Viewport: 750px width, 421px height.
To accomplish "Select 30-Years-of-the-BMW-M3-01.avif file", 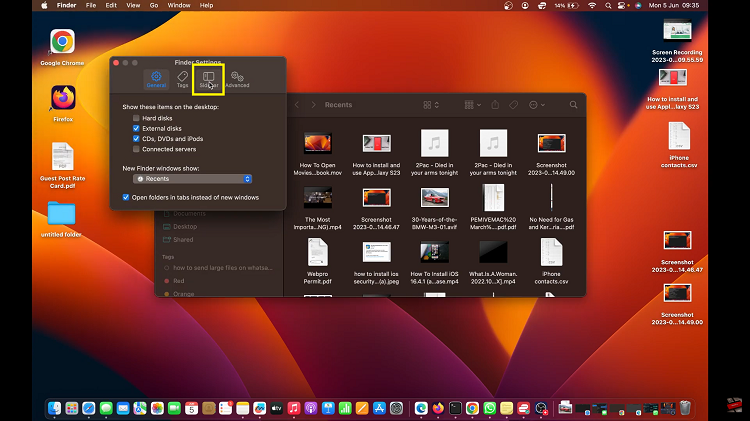I will click(435, 208).
